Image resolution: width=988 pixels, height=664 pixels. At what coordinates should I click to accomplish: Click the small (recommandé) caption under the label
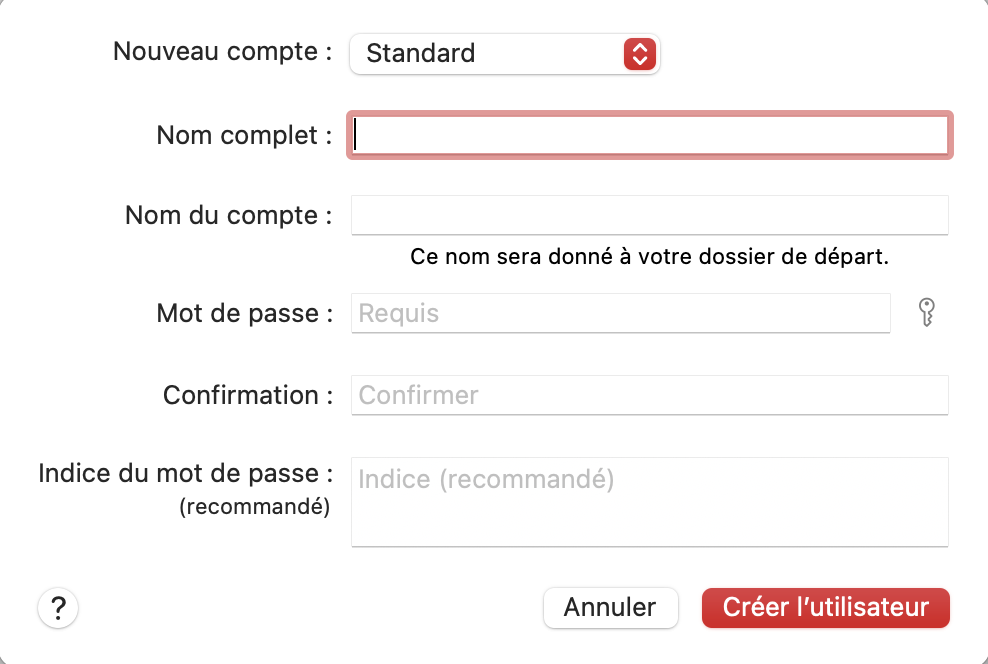[254, 506]
